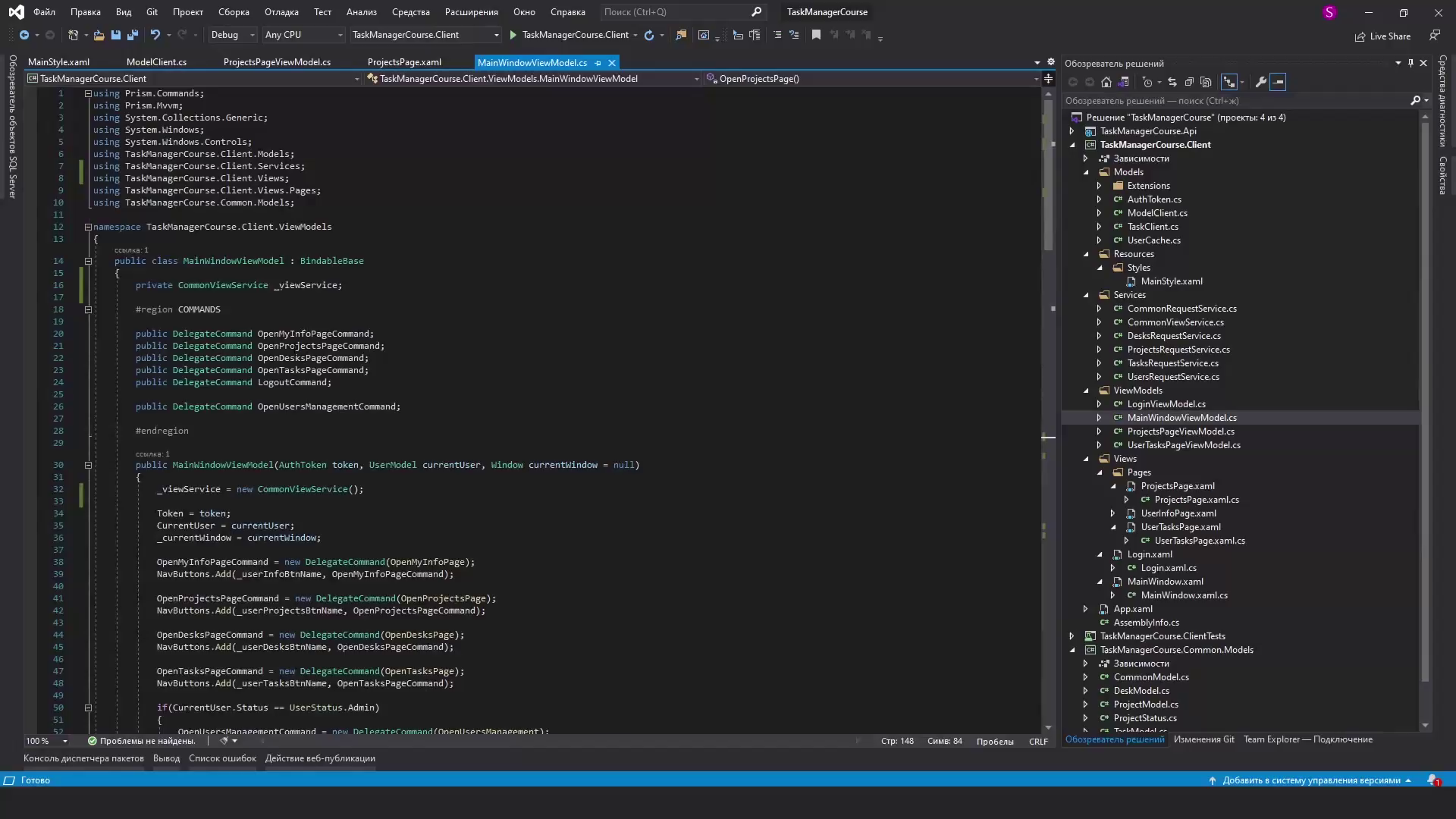This screenshot has width=1456, height=819.
Task: Open the Team Explorer — Подключение tab
Action: click(x=1307, y=739)
